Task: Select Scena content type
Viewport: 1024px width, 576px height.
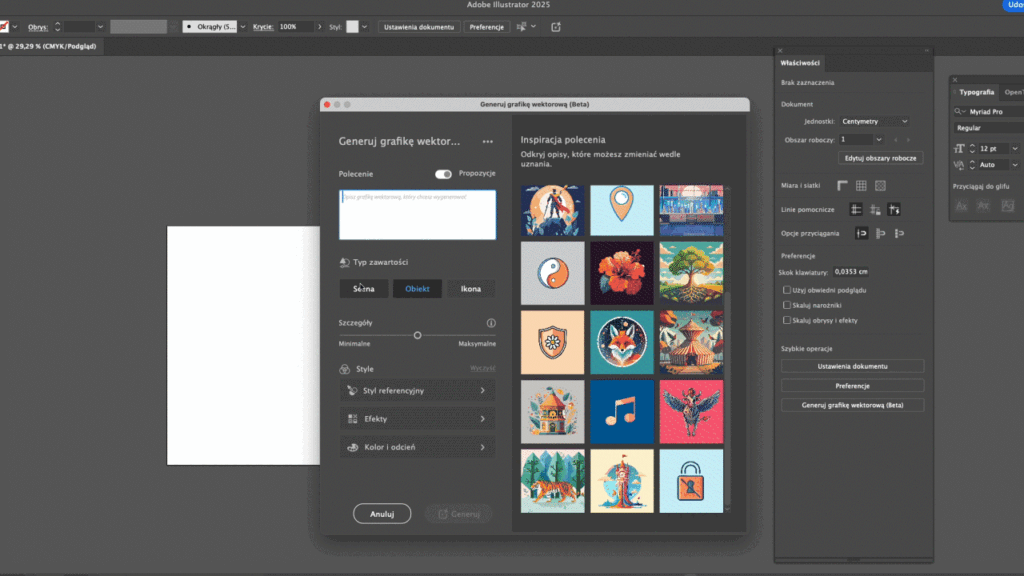Action: [364, 289]
